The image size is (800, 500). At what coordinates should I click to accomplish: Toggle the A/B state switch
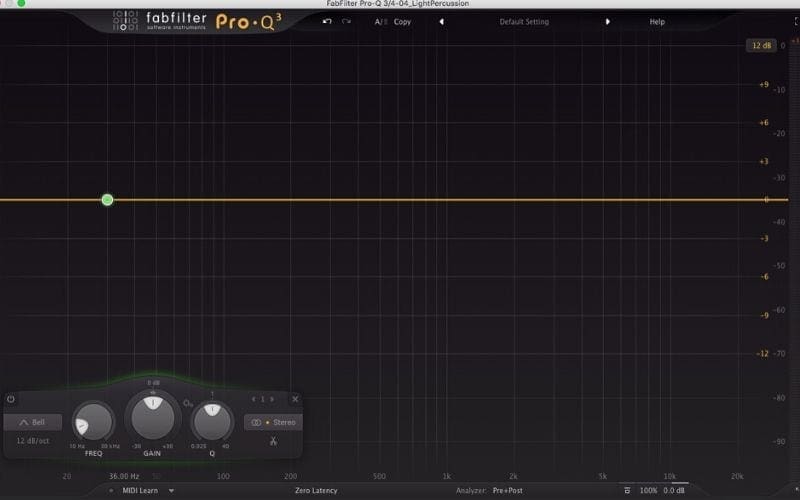(x=381, y=22)
